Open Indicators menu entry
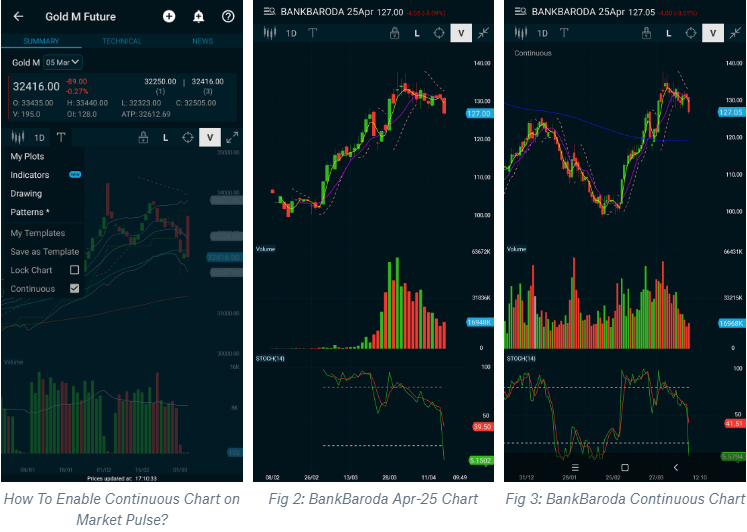747x532 pixels. [x=30, y=175]
